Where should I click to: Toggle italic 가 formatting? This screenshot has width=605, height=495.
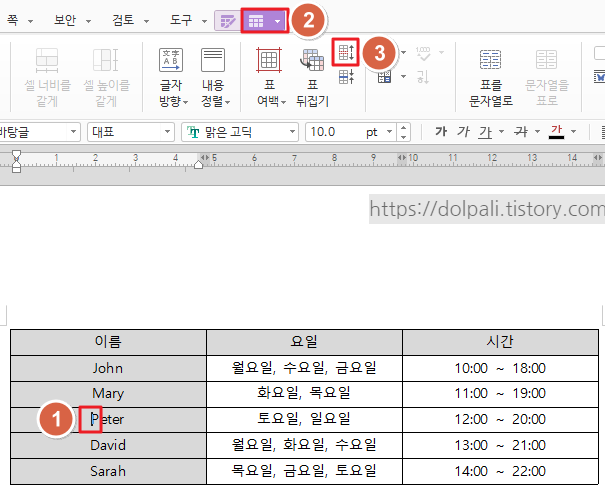coord(463,132)
